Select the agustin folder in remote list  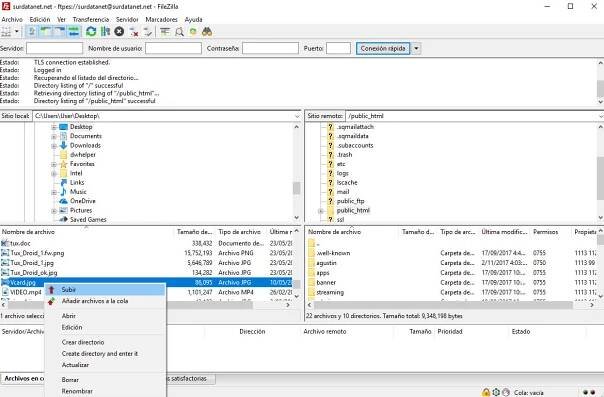tap(326, 263)
